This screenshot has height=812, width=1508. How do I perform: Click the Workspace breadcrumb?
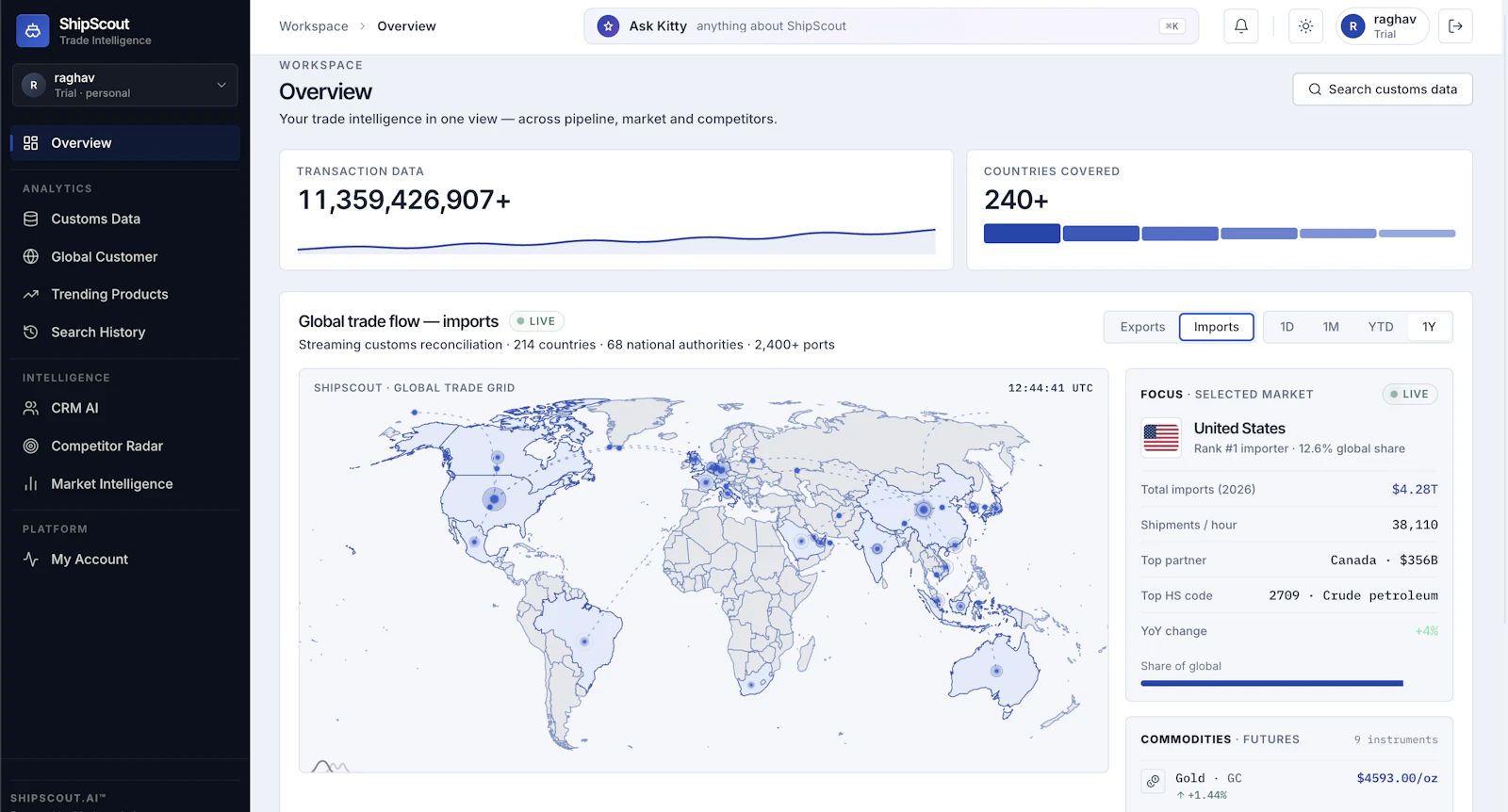[314, 26]
